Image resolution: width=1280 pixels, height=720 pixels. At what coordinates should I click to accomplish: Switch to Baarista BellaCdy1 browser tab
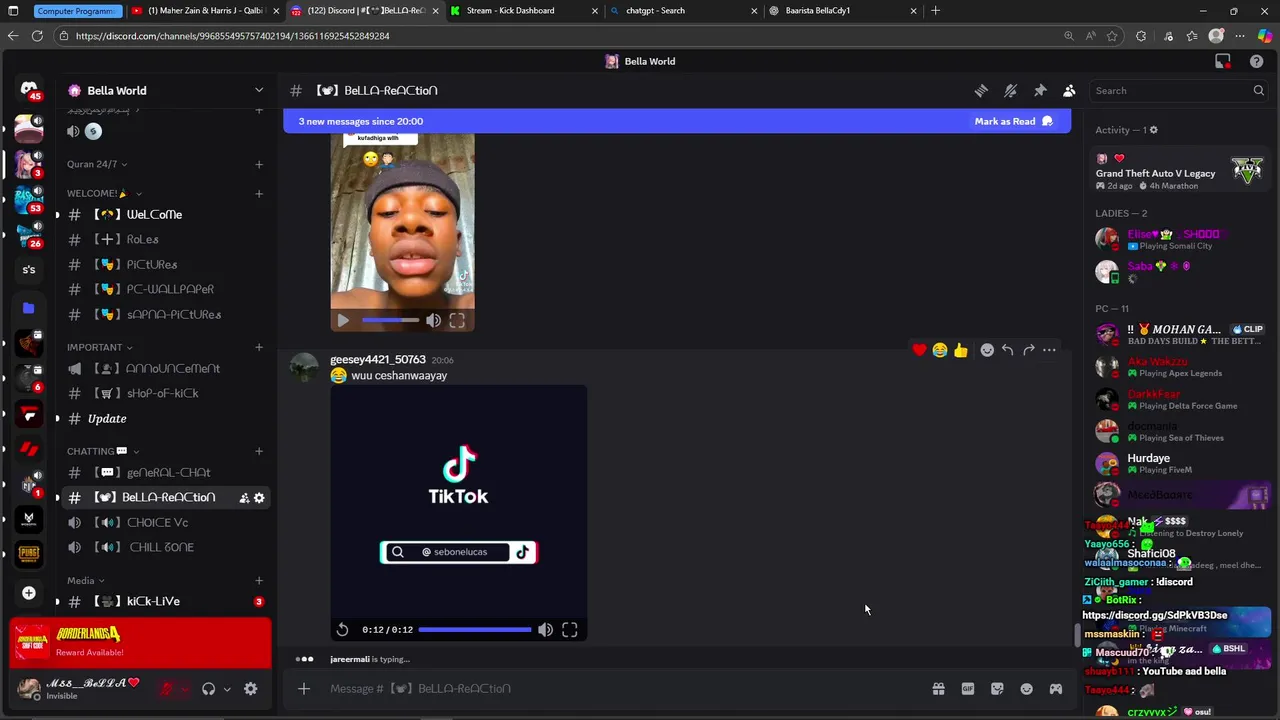pyautogui.click(x=840, y=11)
